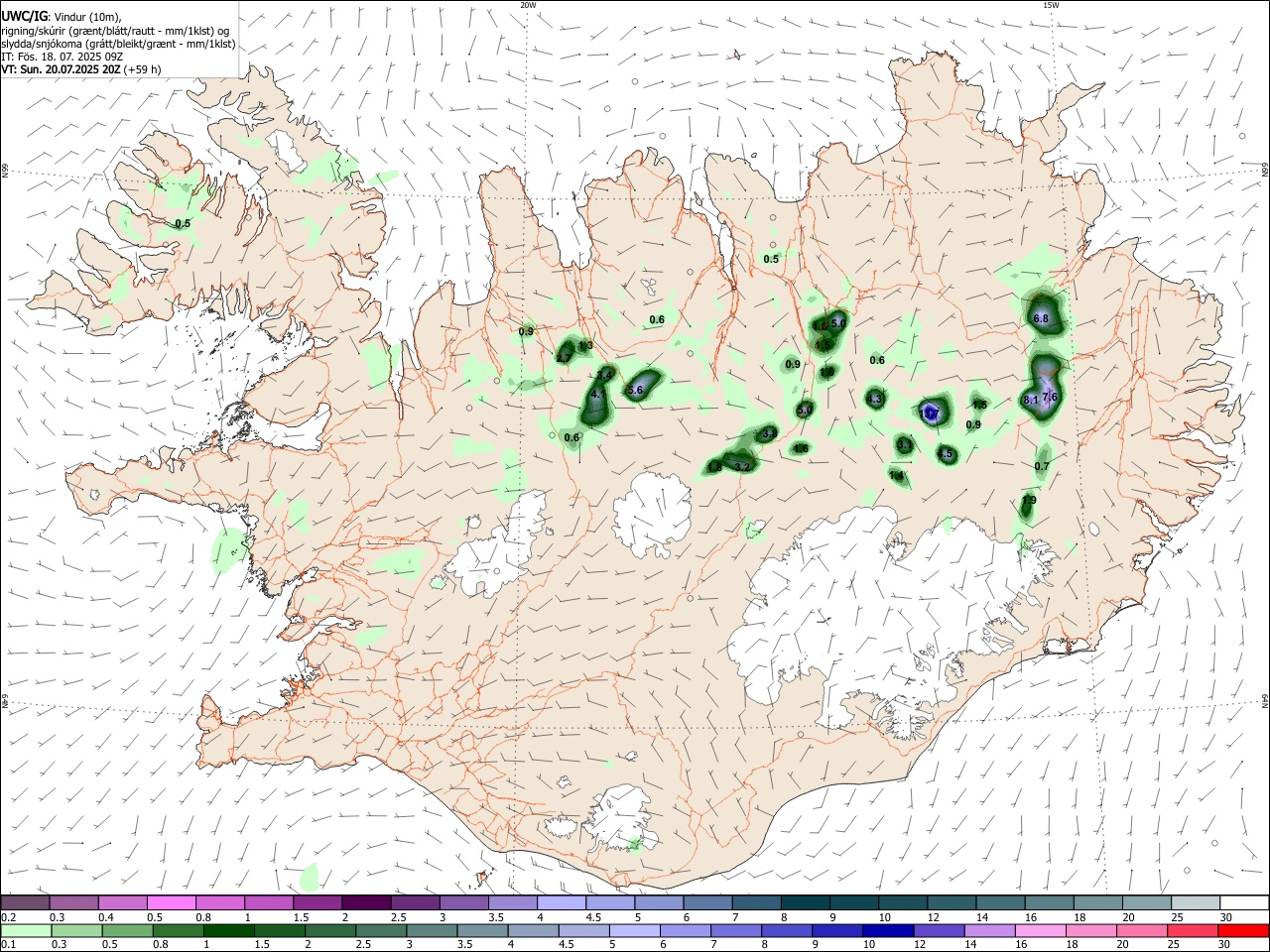Click the 4.3 precipitation value label
The height and width of the screenshot is (952, 1270).
pos(874,400)
